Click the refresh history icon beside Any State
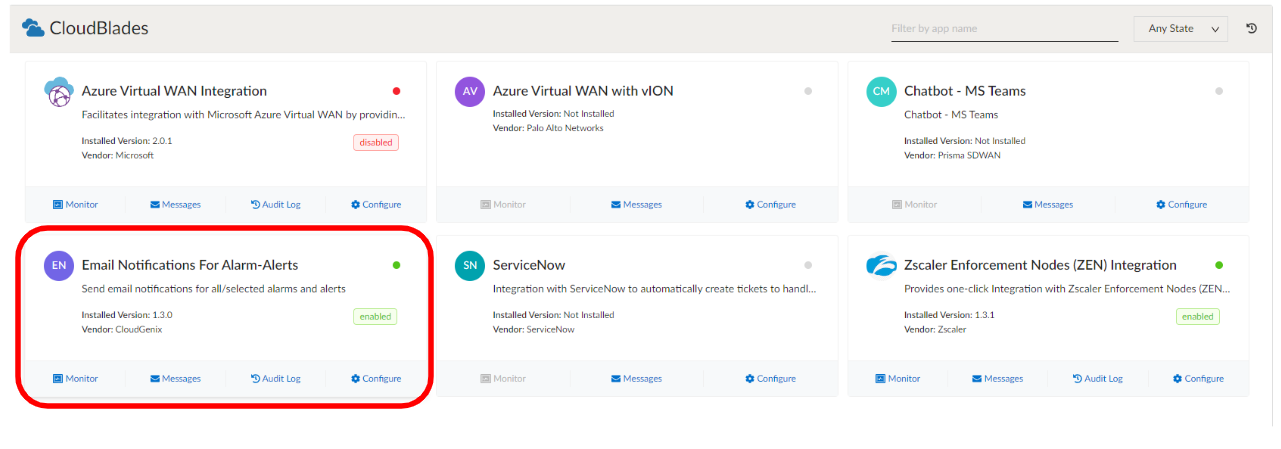 coord(1251,28)
